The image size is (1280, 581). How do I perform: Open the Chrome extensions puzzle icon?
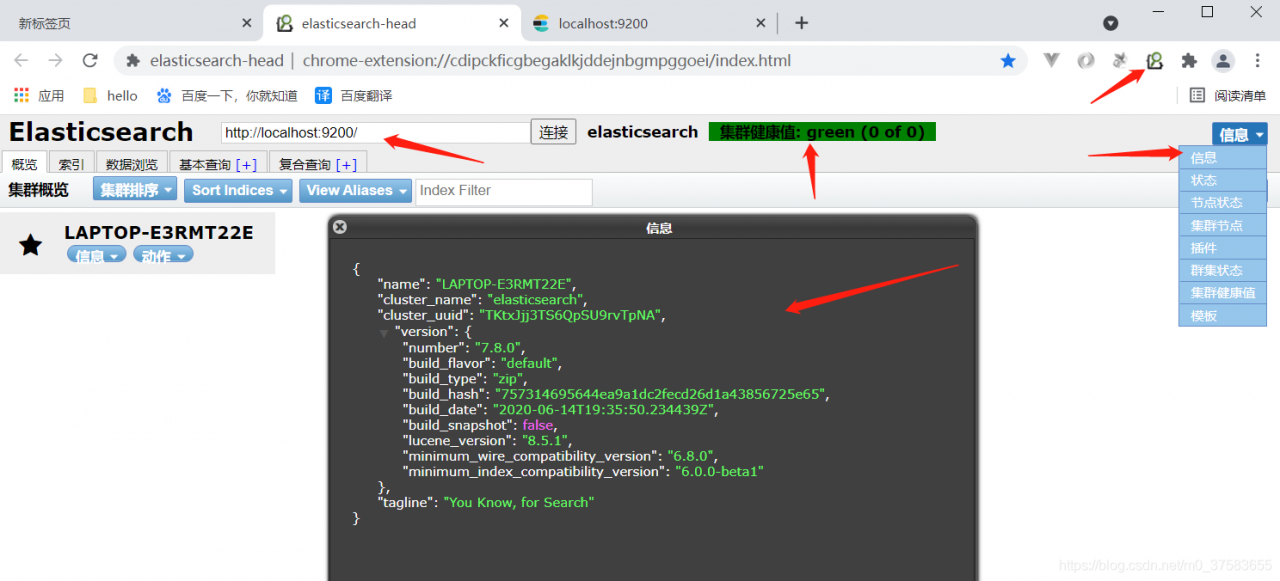click(x=1189, y=61)
